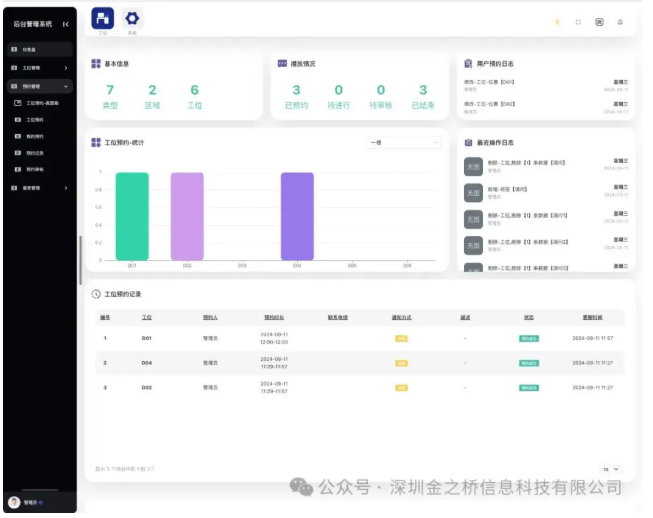Viewport: 653px width, 518px height.
Task: Sort table by the 预约时长 column header
Action: [x=274, y=318]
